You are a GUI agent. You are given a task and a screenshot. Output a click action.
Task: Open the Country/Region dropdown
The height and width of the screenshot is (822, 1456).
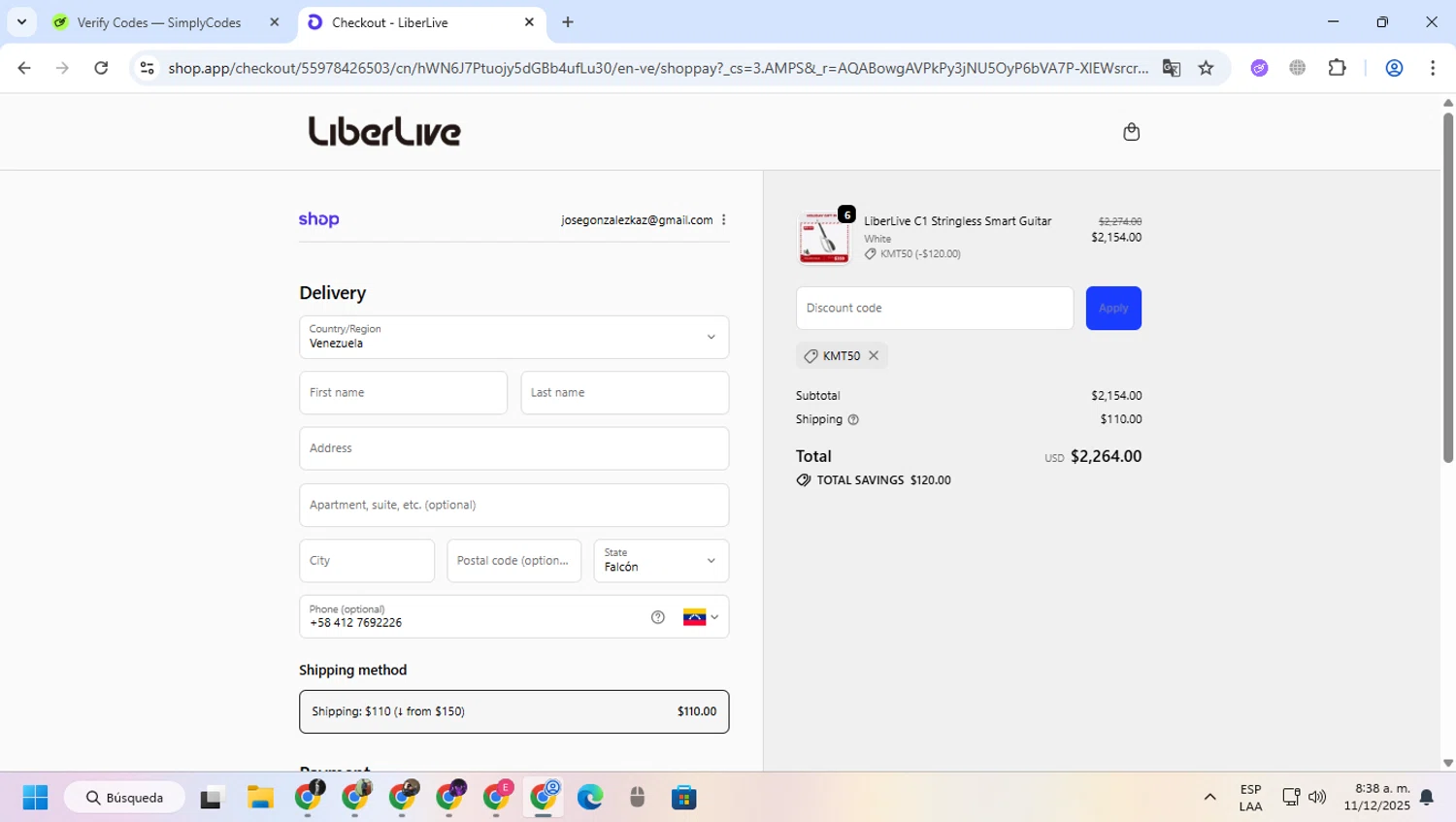pyautogui.click(x=513, y=337)
